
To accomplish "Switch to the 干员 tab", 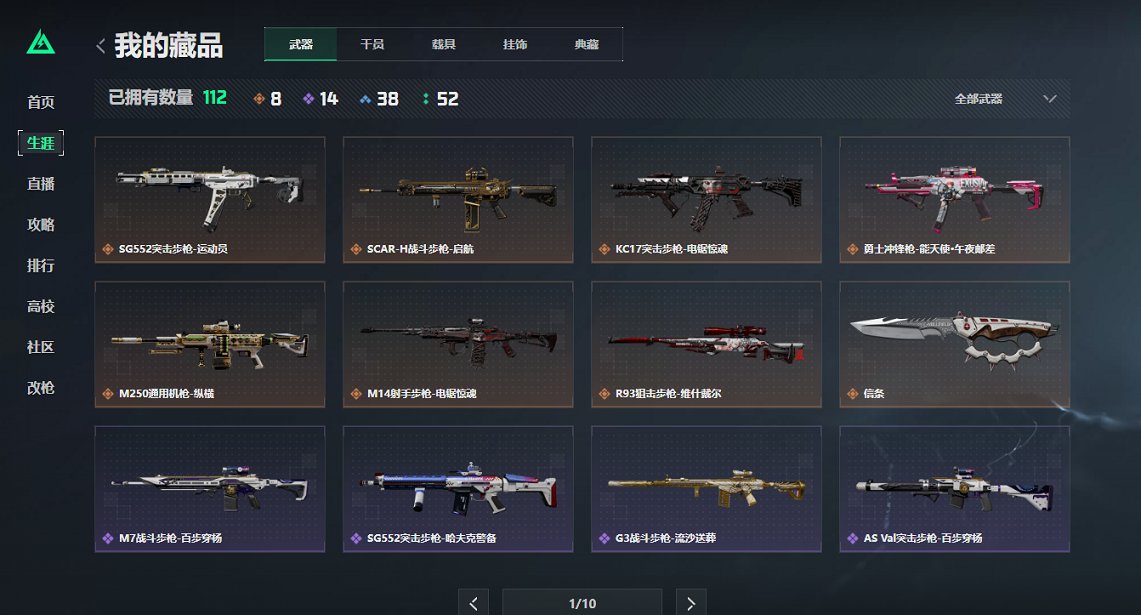I will point(372,44).
